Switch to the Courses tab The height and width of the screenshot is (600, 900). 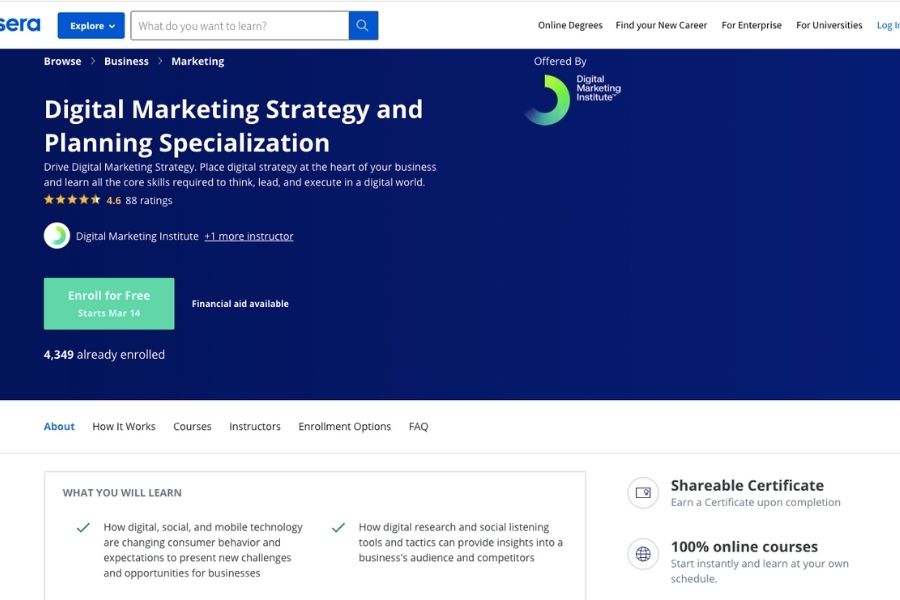tap(192, 427)
